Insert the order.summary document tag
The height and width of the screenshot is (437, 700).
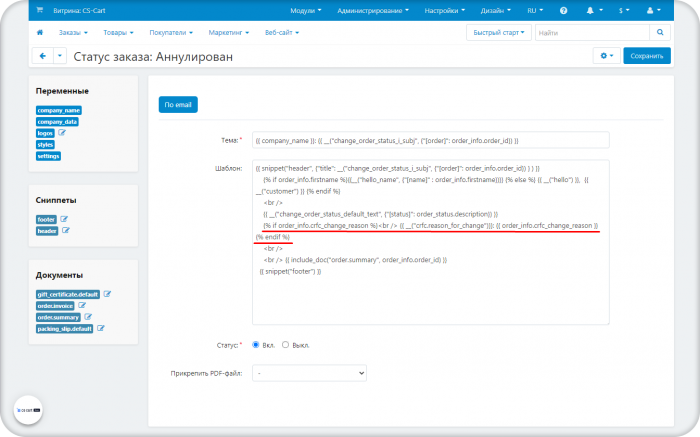click(x=58, y=317)
